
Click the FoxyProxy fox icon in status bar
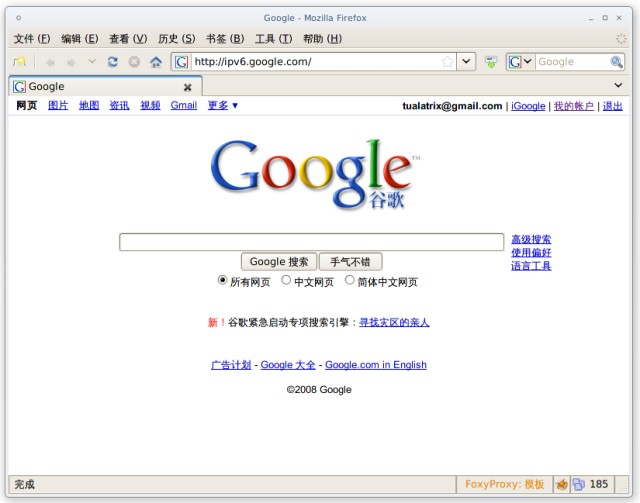coord(562,485)
